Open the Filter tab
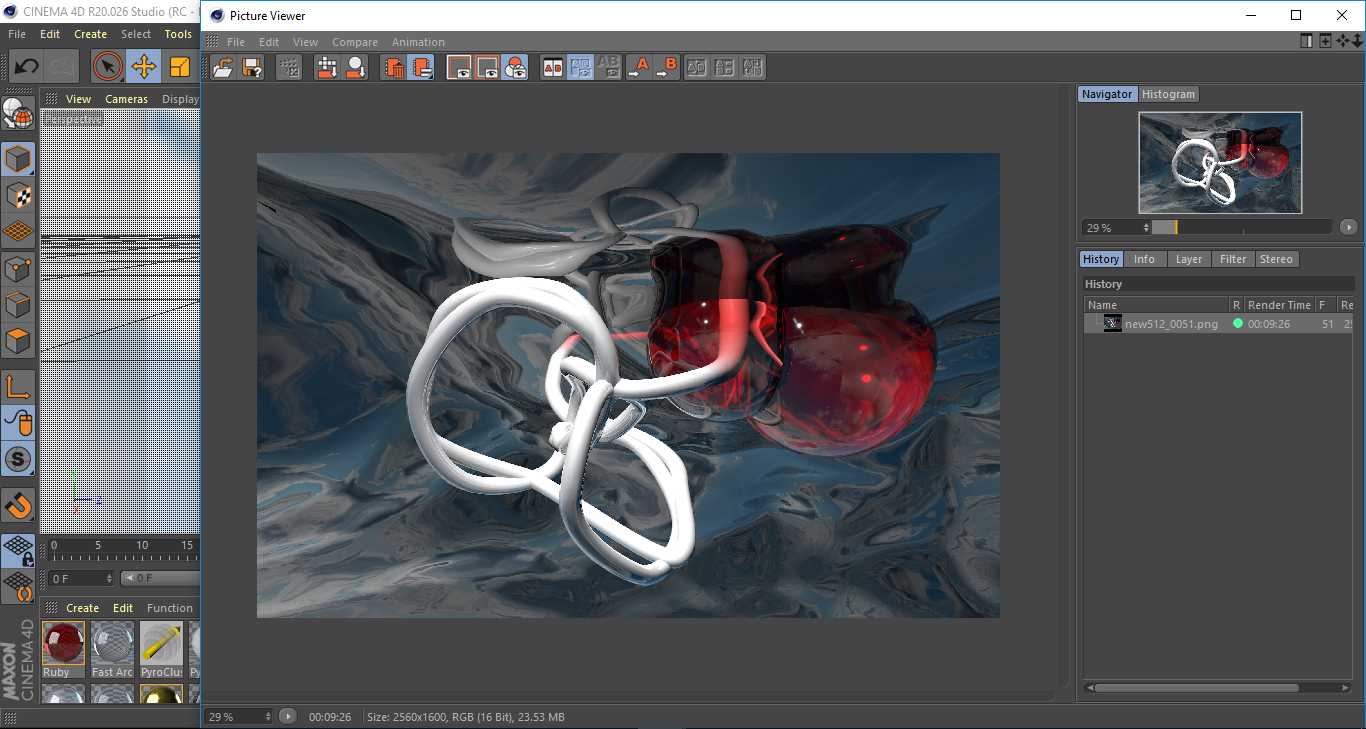Viewport: 1366px width, 729px height. click(1233, 259)
